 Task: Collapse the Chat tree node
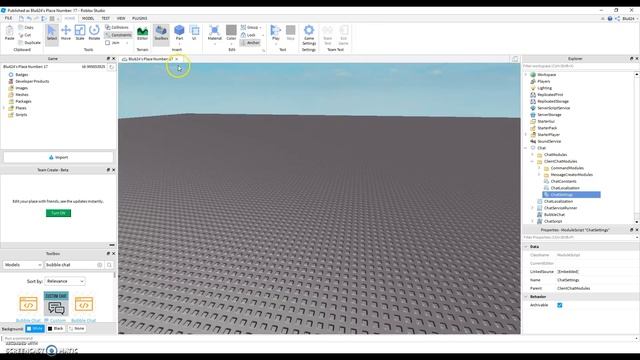point(526,148)
